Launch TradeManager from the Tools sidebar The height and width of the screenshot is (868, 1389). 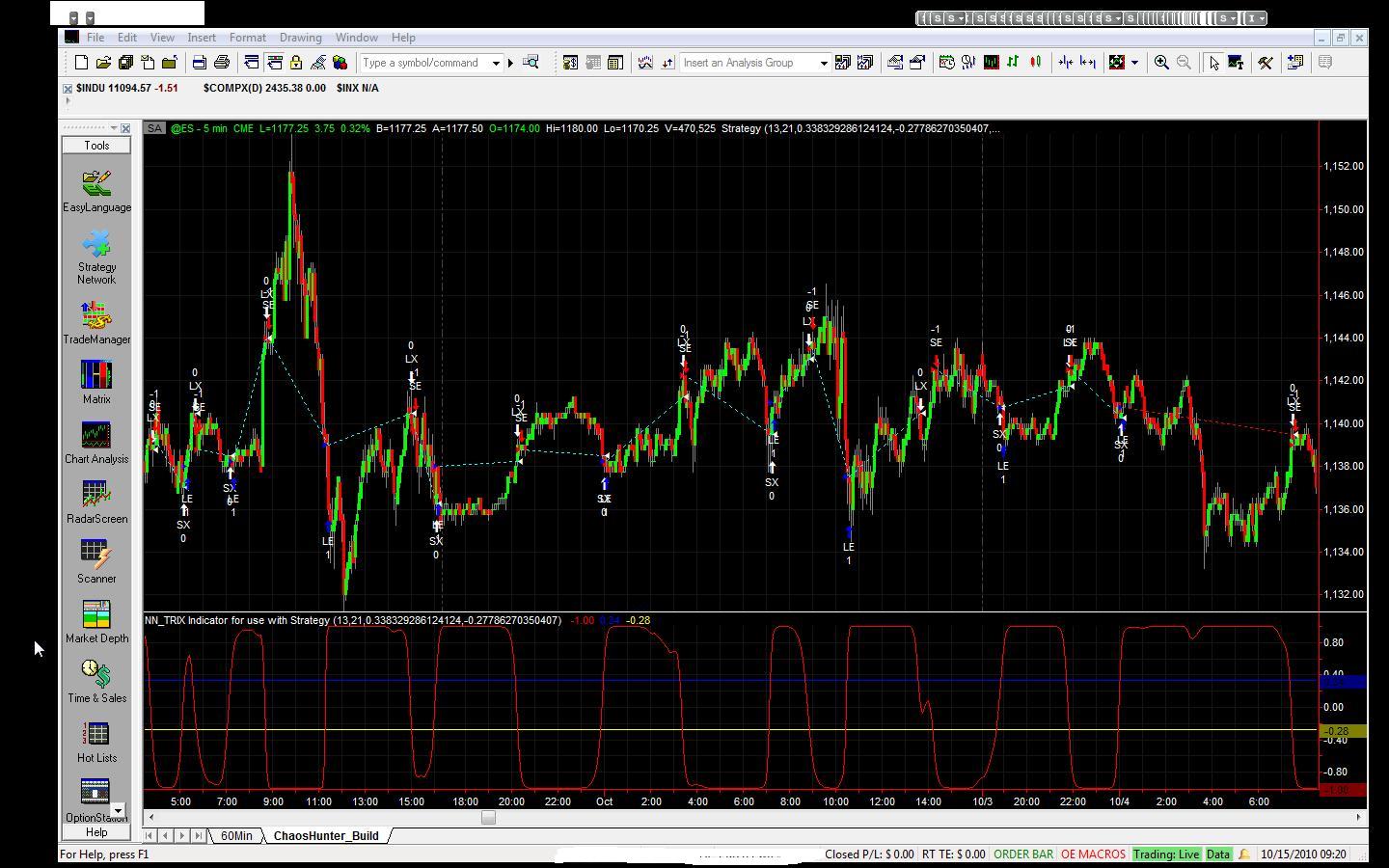tap(96, 323)
